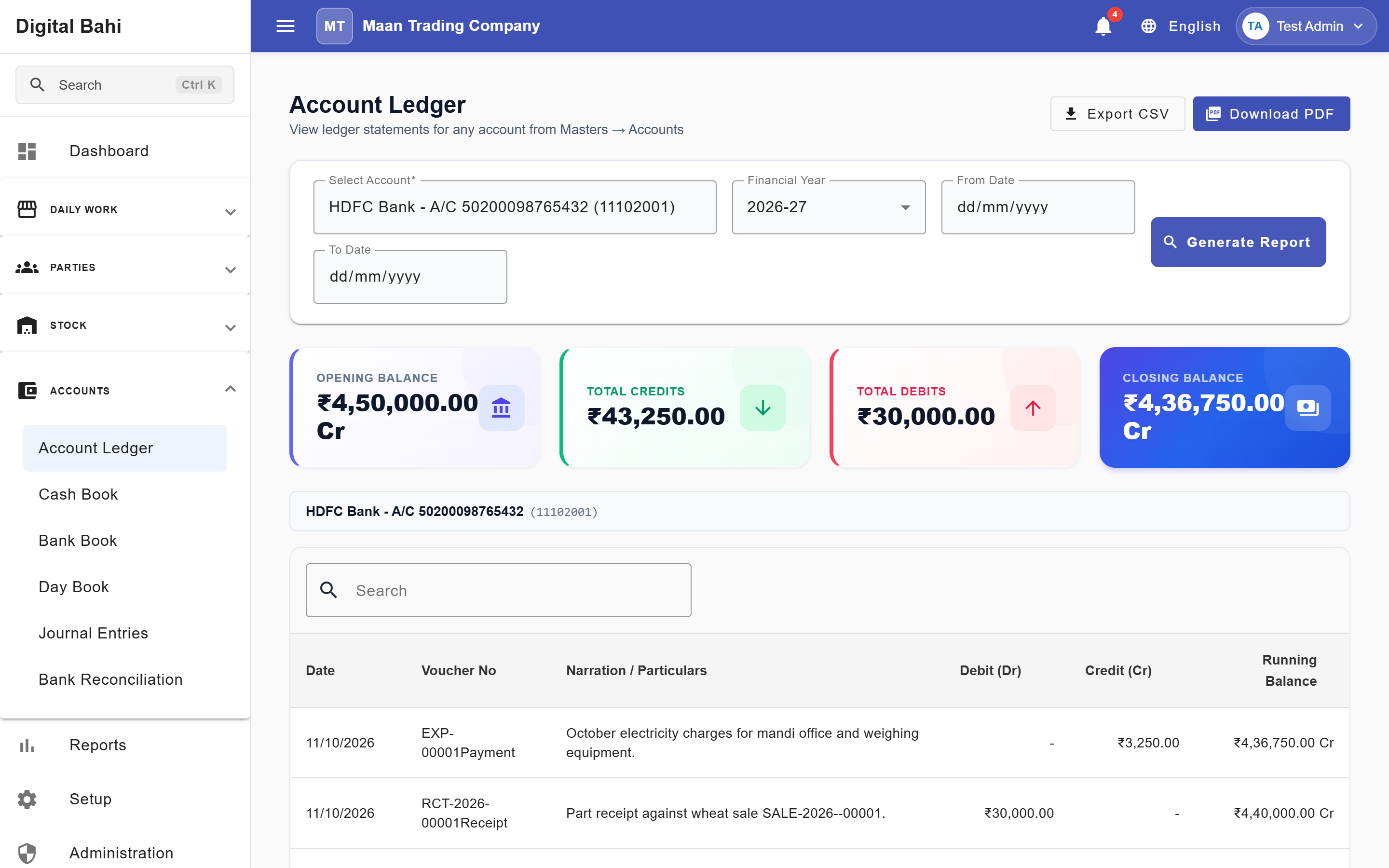Toggle the hamburger menu icon
This screenshot has width=1389, height=868.
pos(285,26)
